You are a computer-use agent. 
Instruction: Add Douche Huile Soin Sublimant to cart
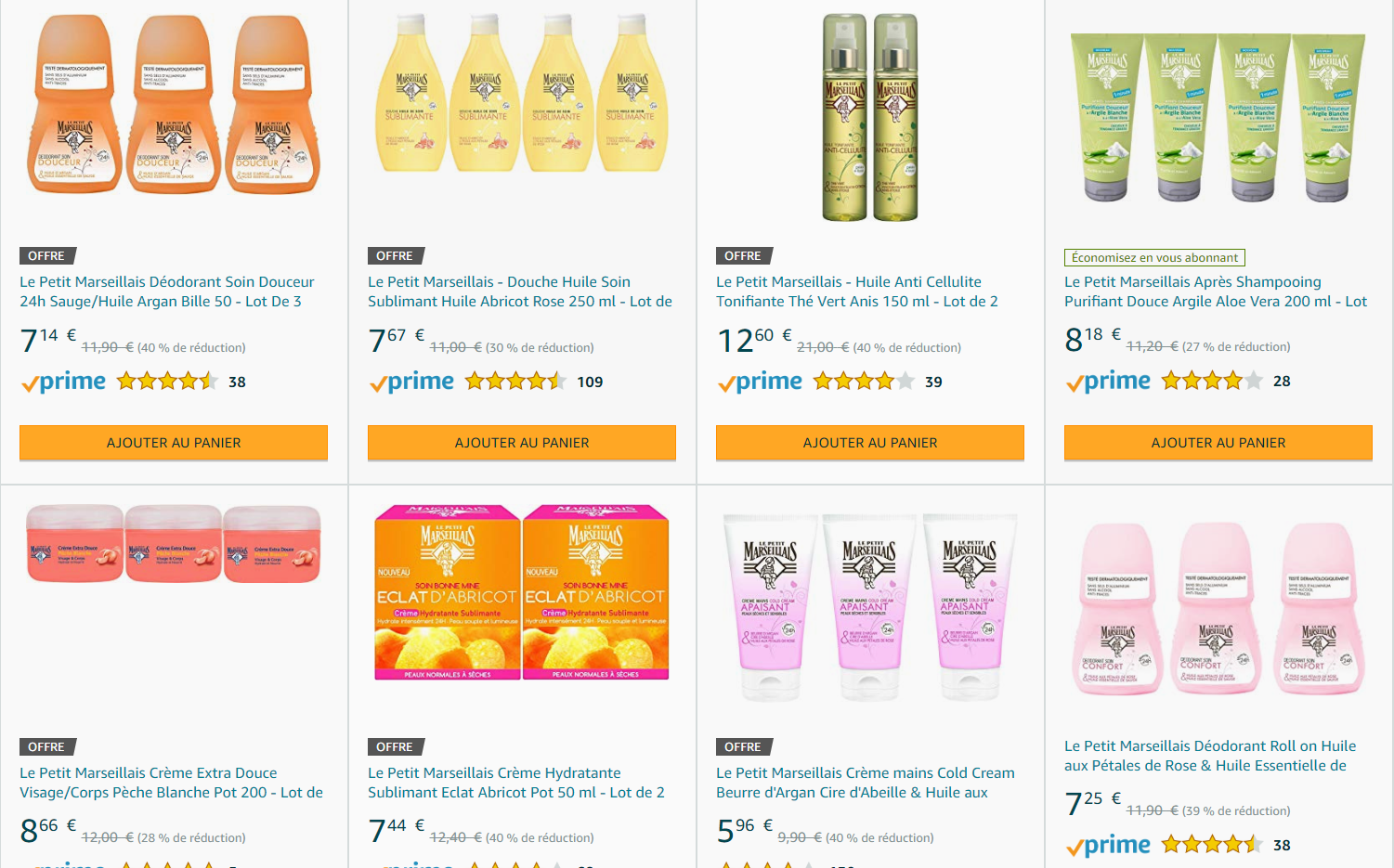pyautogui.click(x=522, y=443)
